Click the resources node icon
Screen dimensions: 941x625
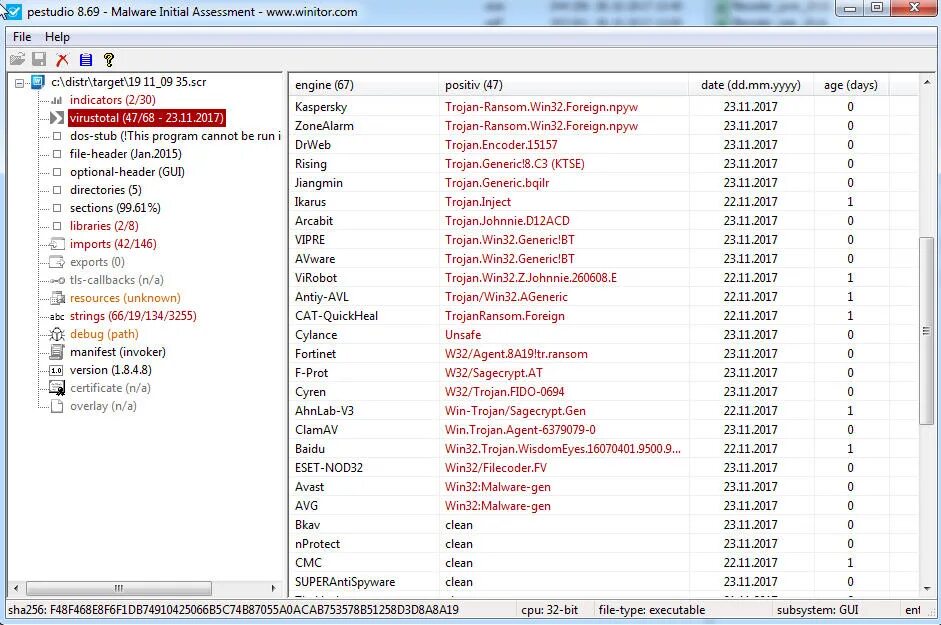pos(58,298)
